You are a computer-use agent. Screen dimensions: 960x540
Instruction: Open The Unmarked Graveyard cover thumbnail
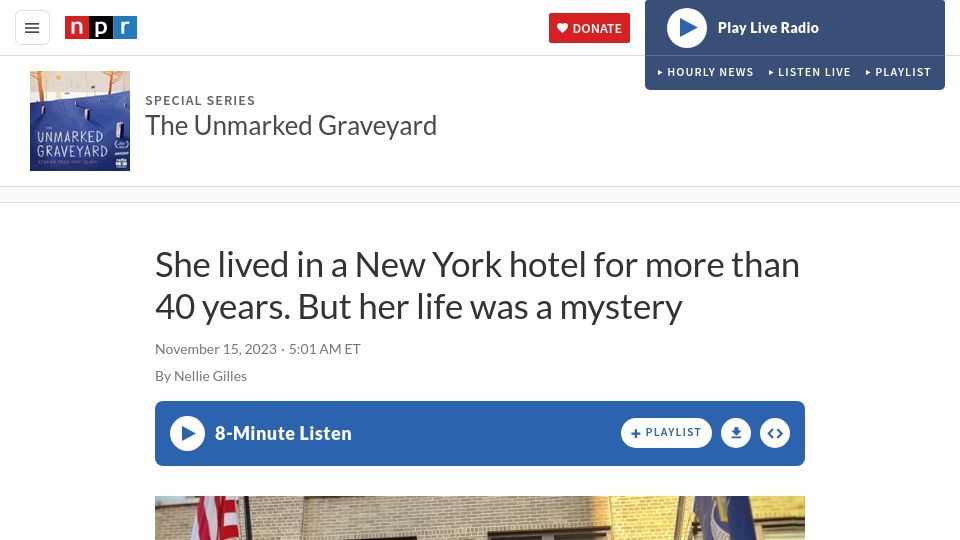(x=80, y=121)
